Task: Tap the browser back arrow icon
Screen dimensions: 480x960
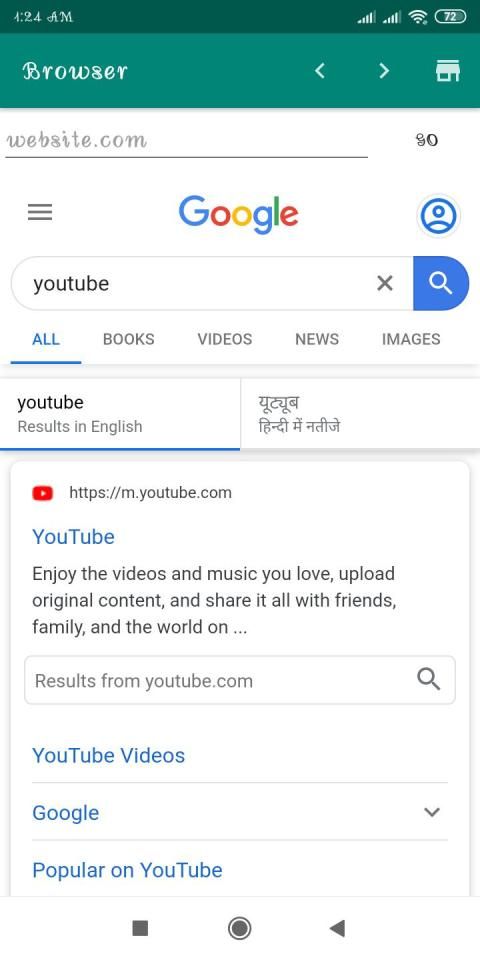Action: [x=319, y=71]
